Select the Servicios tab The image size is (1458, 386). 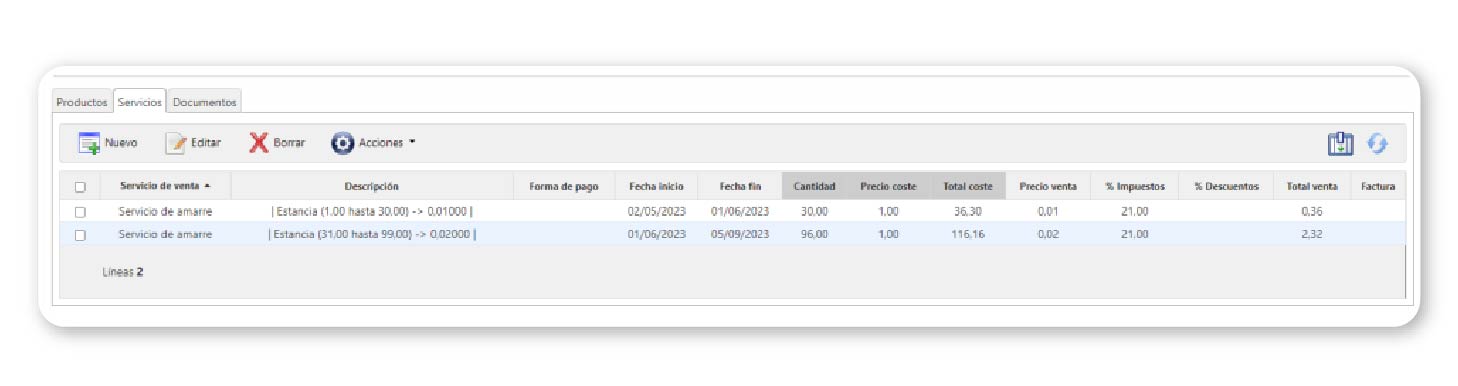click(x=139, y=102)
